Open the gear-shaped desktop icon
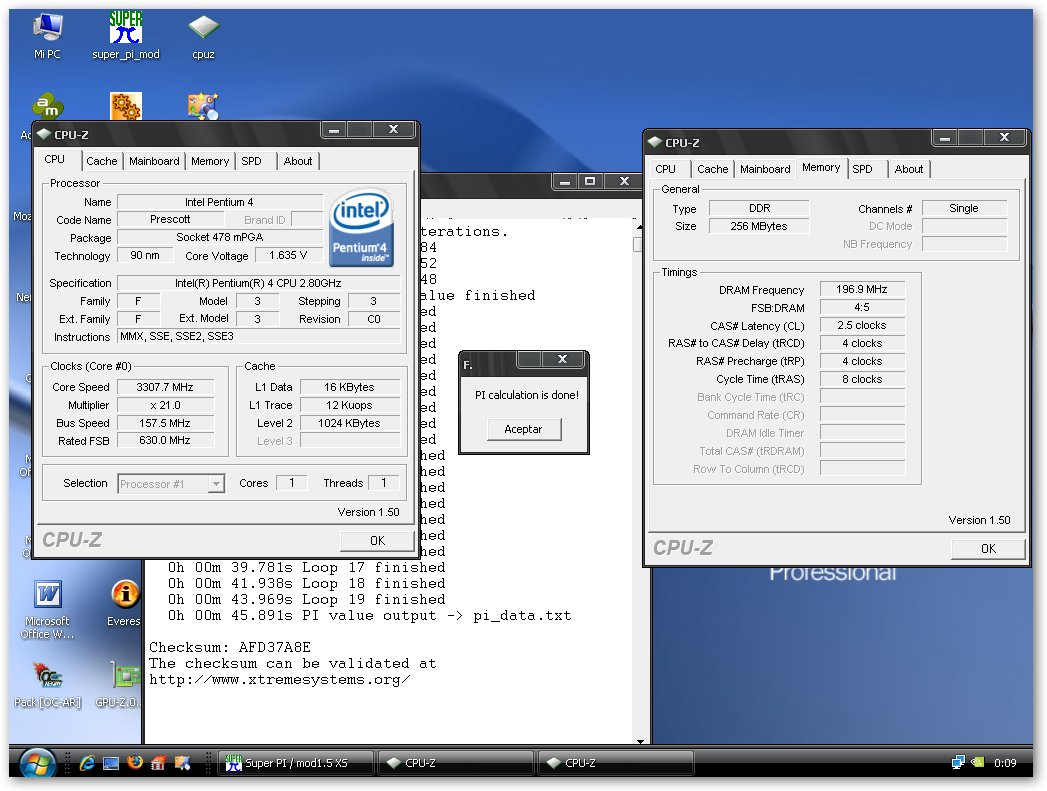Viewport: 1047px width, 791px height. click(x=126, y=106)
